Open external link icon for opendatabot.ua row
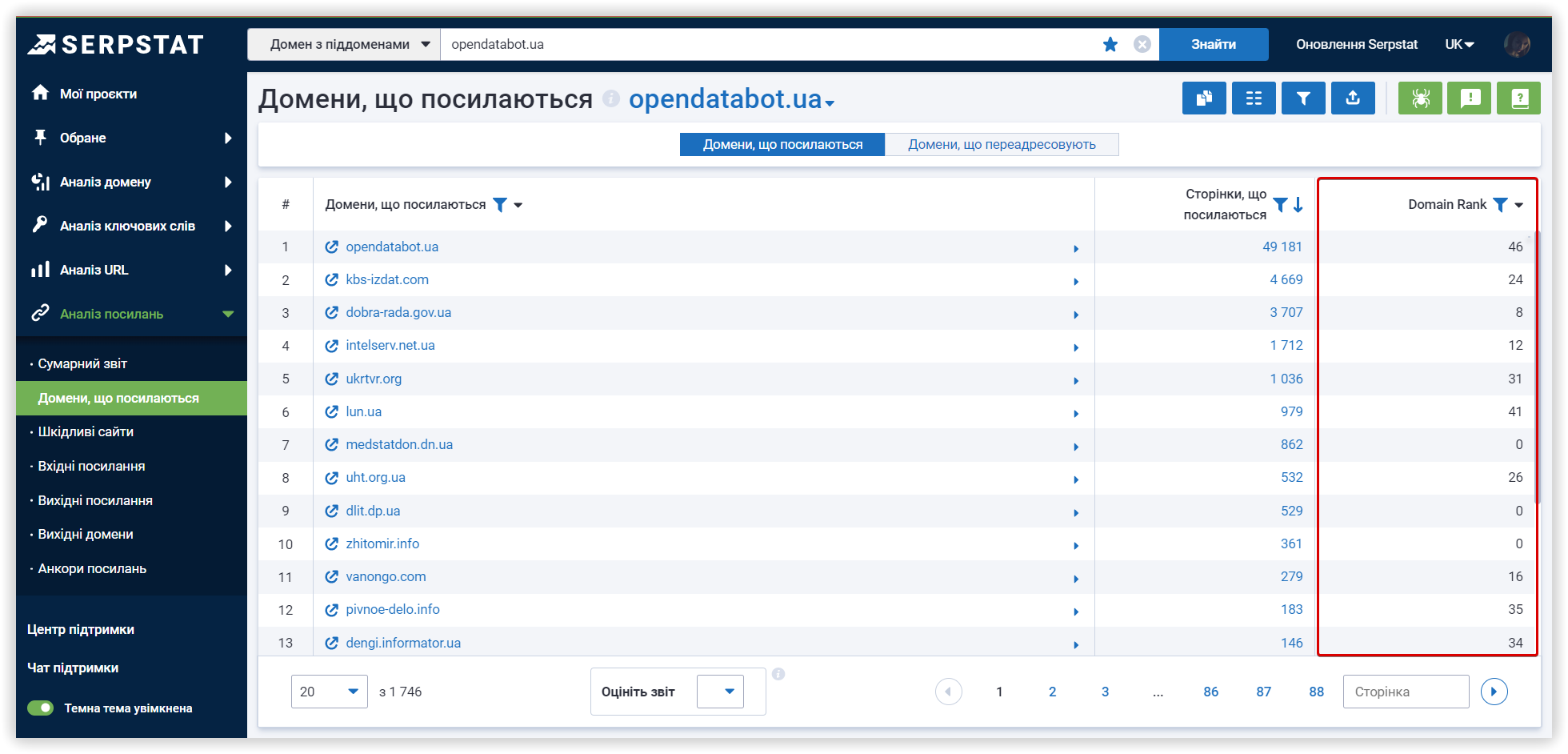1568x754 pixels. [x=332, y=247]
